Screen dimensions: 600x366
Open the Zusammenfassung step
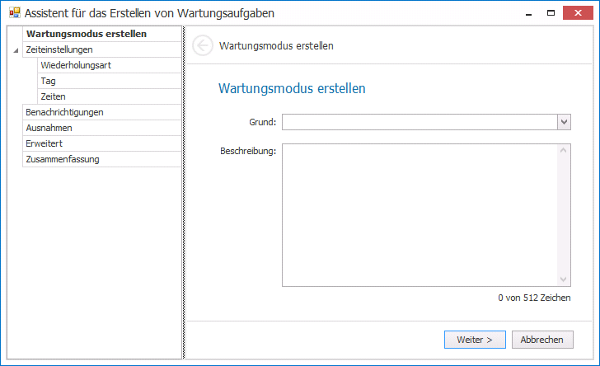102,159
